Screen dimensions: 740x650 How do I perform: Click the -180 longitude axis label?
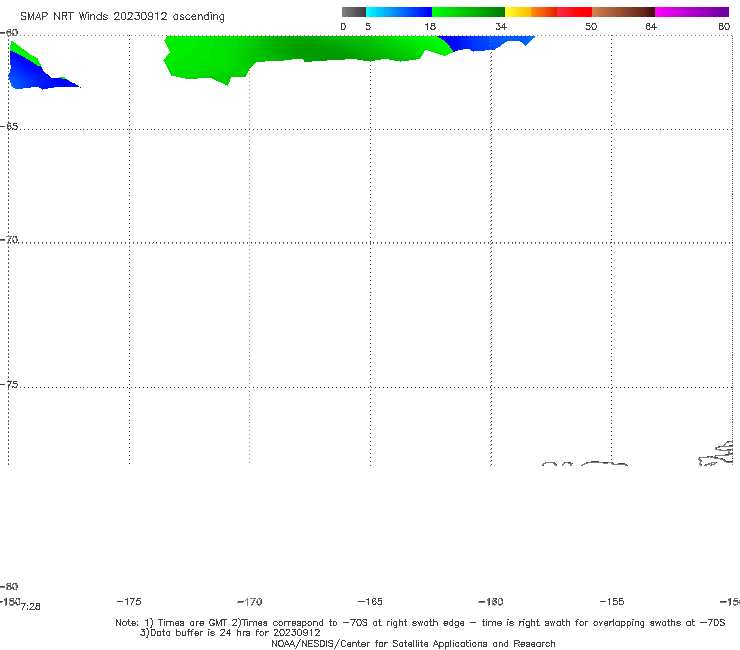[x=10, y=602]
